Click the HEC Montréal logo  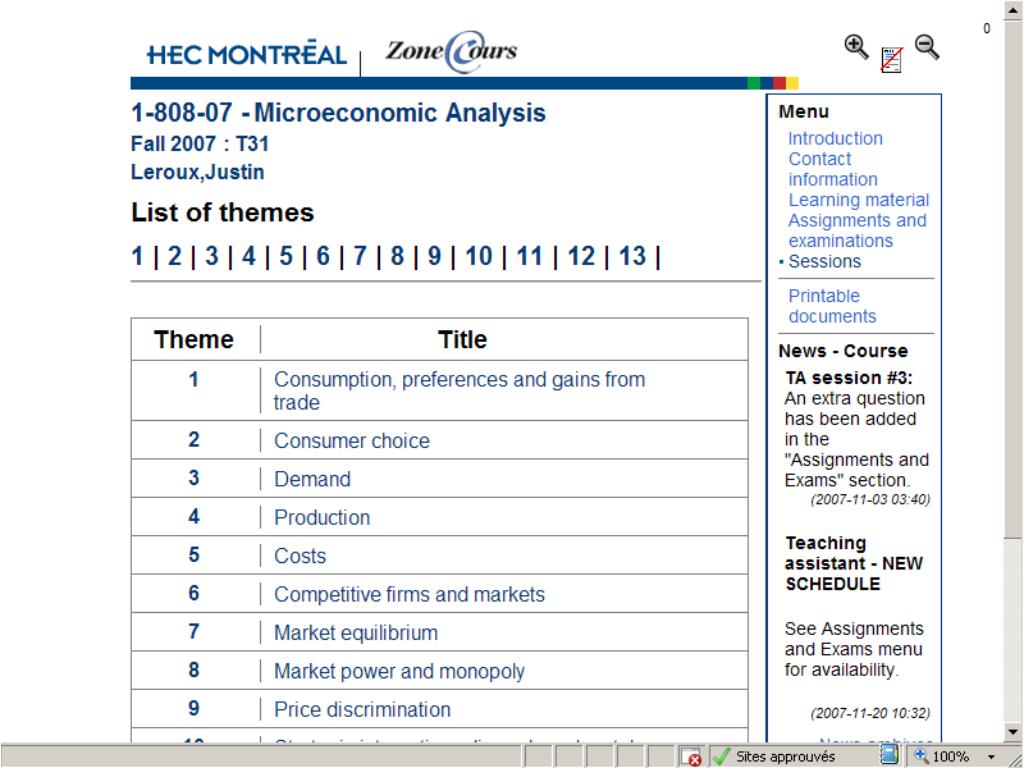pyautogui.click(x=246, y=54)
